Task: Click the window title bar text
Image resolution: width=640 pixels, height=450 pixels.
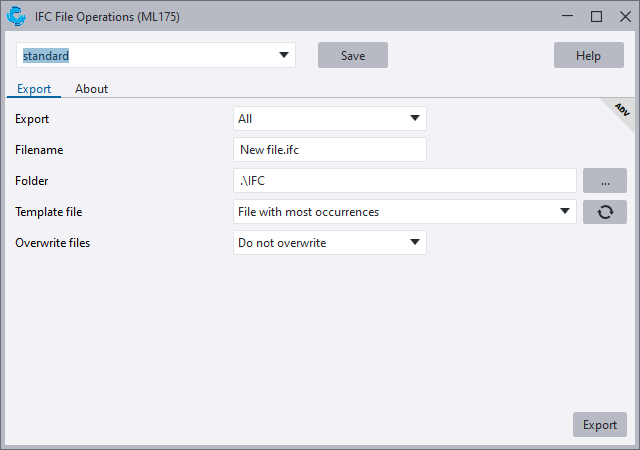Action: tap(108, 16)
